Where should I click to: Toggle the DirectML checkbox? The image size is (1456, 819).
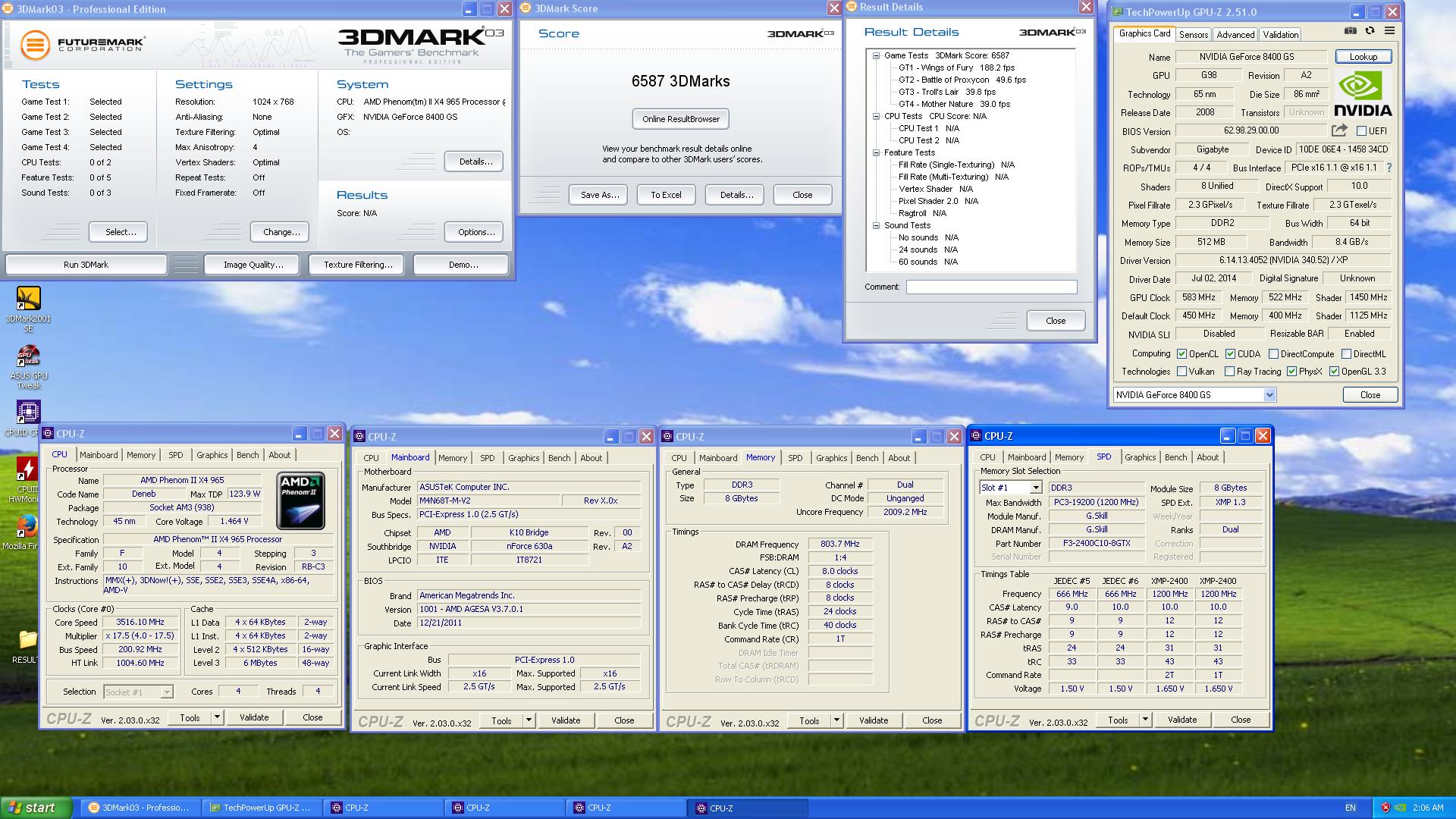1346,354
